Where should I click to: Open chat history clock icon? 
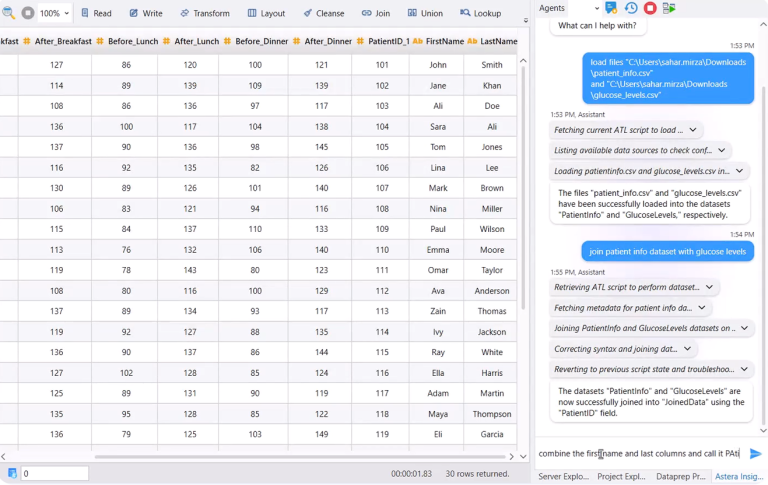(631, 8)
